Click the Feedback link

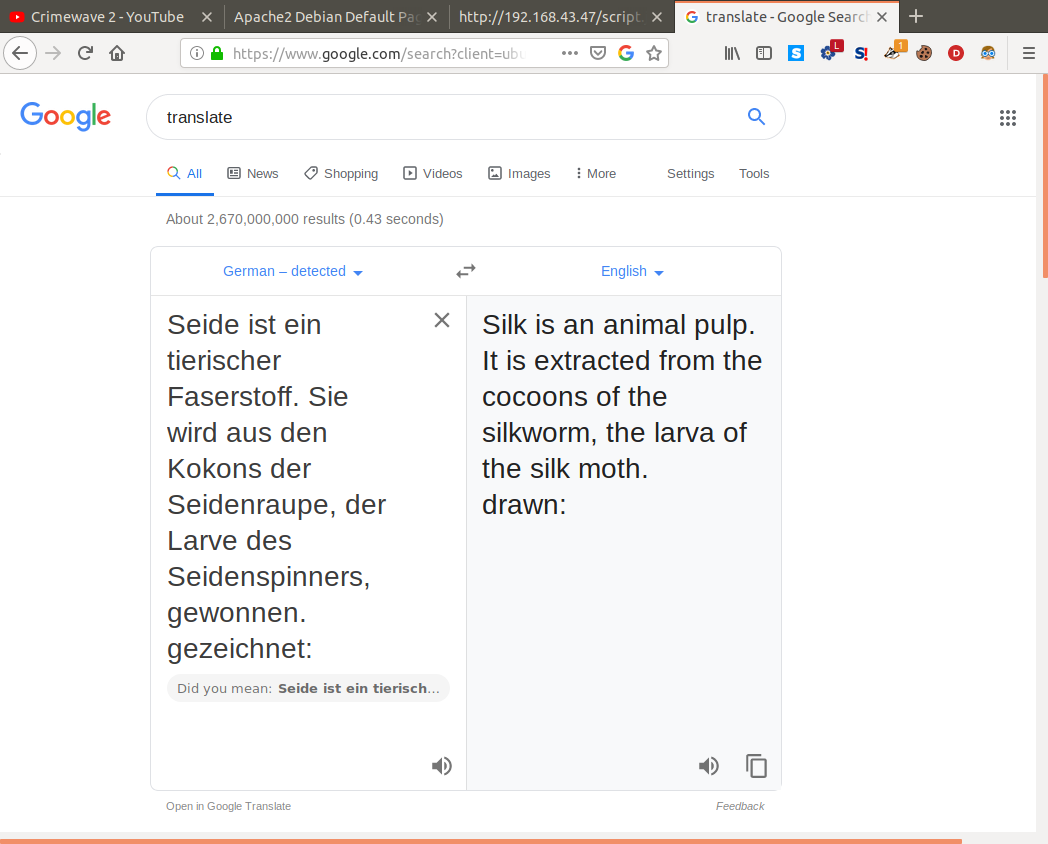[x=740, y=806]
